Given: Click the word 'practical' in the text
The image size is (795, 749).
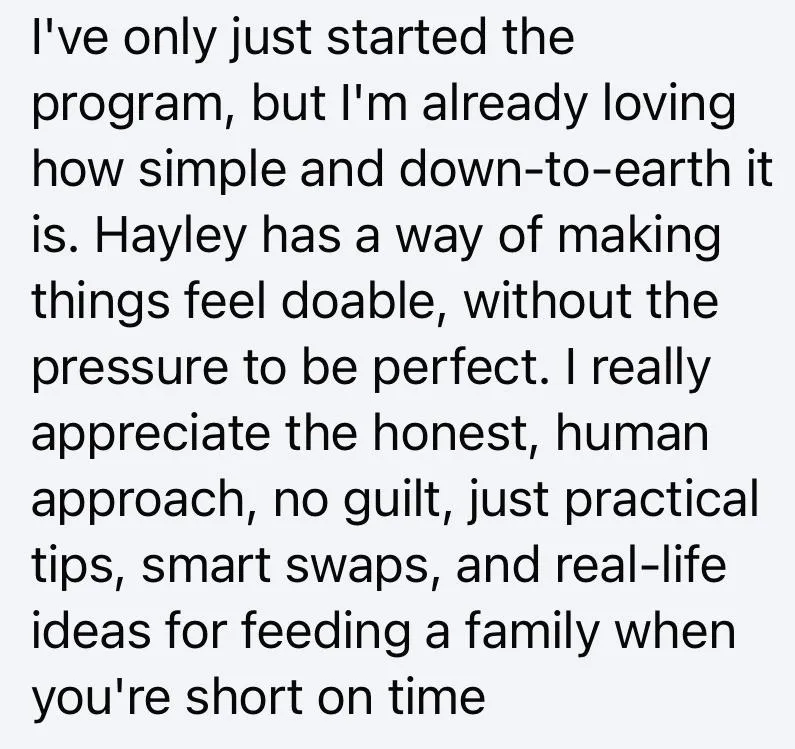Looking at the screenshot, I should pos(661,500).
